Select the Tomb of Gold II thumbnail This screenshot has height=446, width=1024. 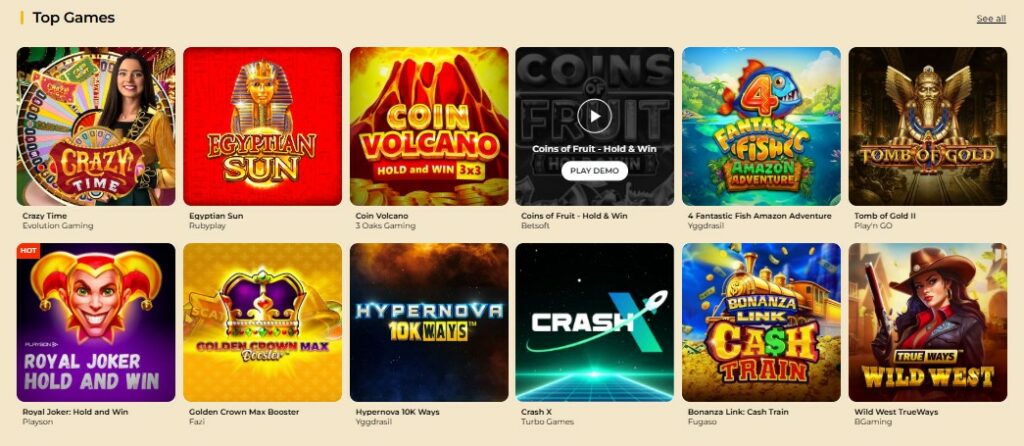pos(928,126)
